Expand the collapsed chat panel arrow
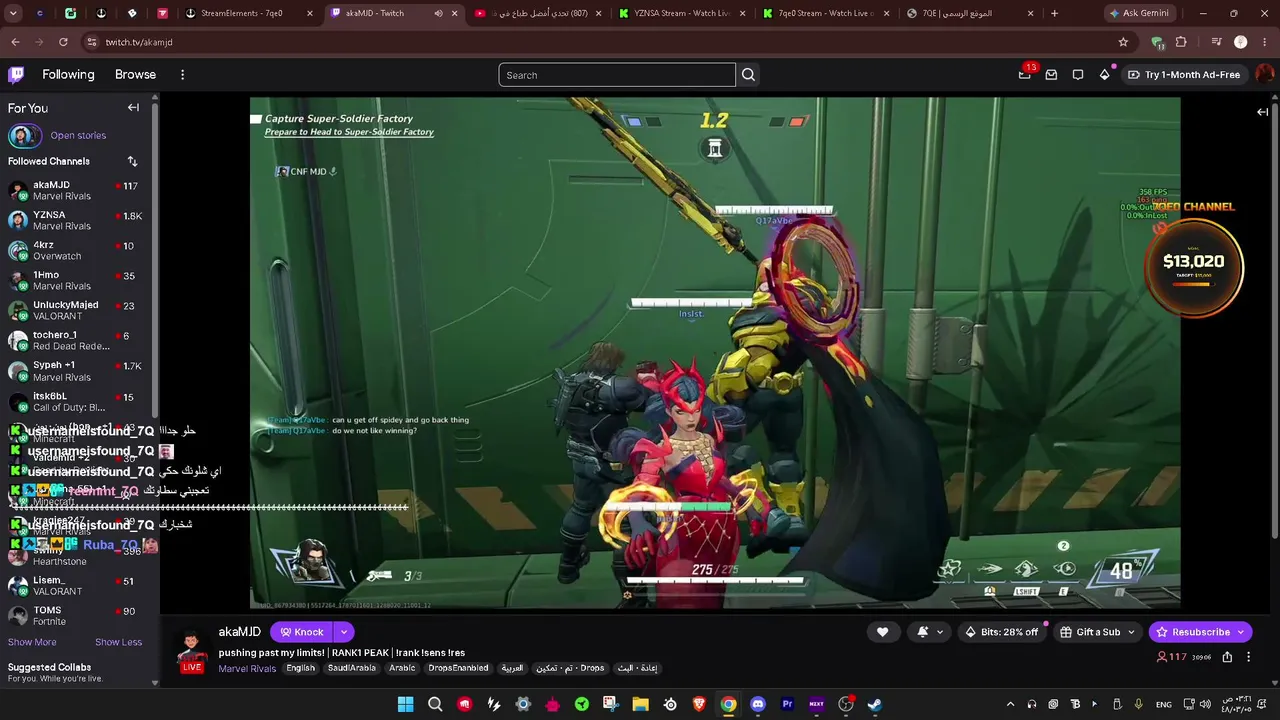 (x=1263, y=112)
